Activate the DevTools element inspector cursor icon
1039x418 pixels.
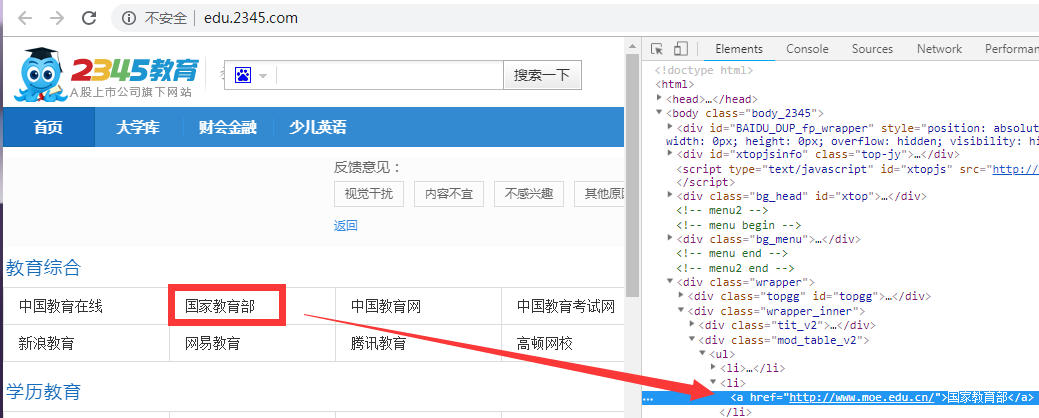click(657, 49)
